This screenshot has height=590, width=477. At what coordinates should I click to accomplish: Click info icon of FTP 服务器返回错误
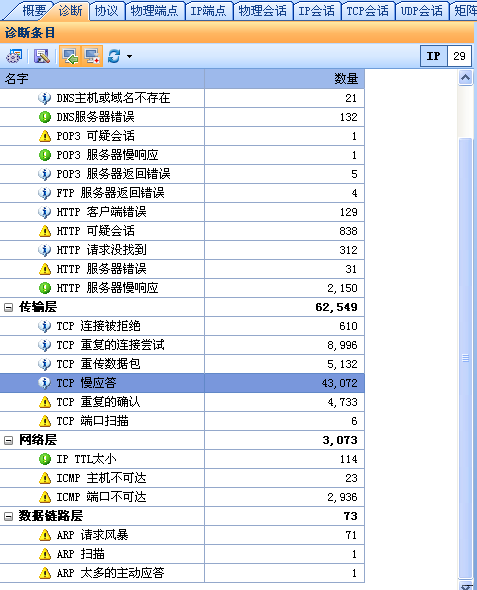click(x=45, y=193)
